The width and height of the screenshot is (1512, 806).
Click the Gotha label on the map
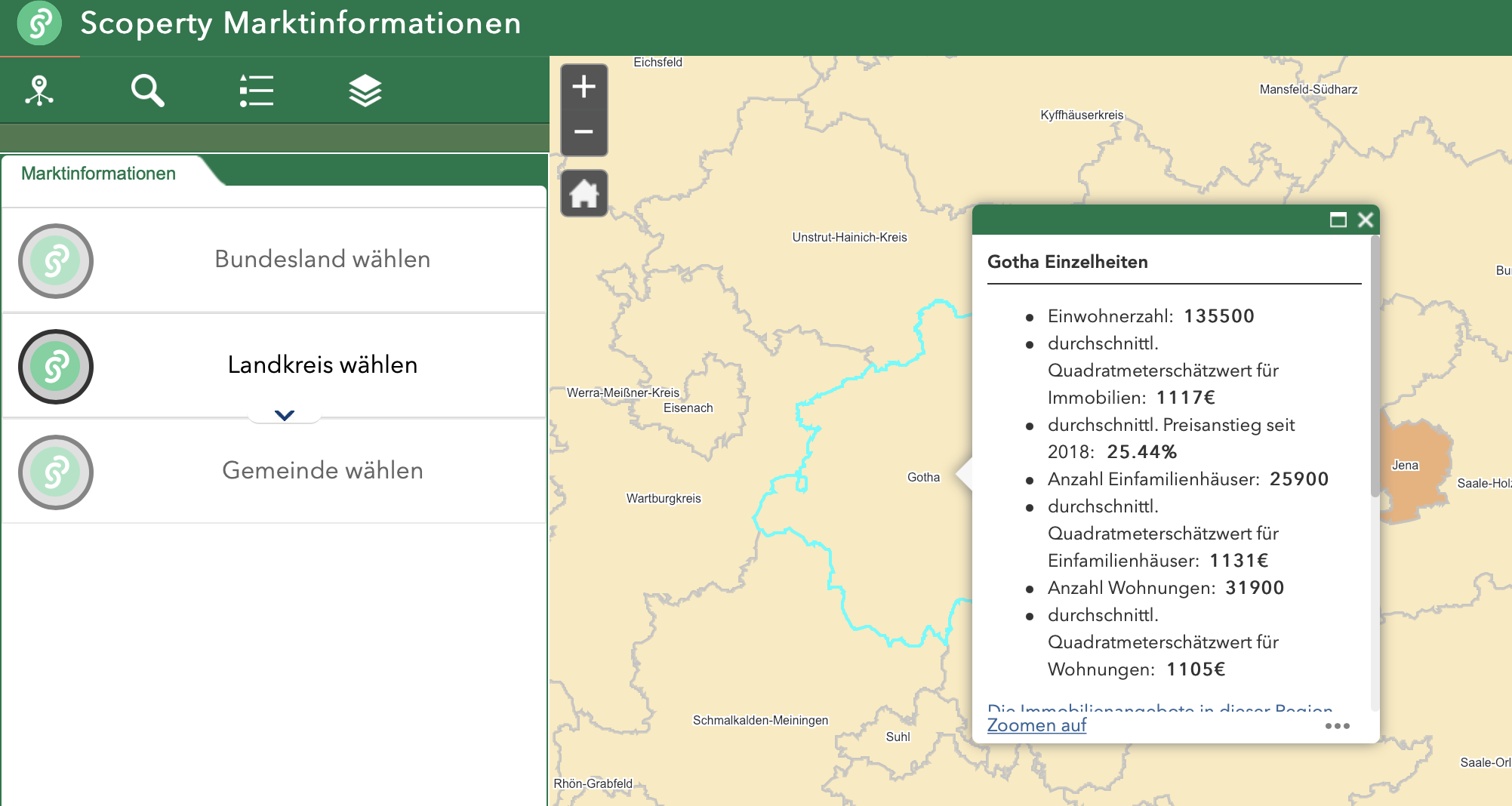(x=923, y=477)
